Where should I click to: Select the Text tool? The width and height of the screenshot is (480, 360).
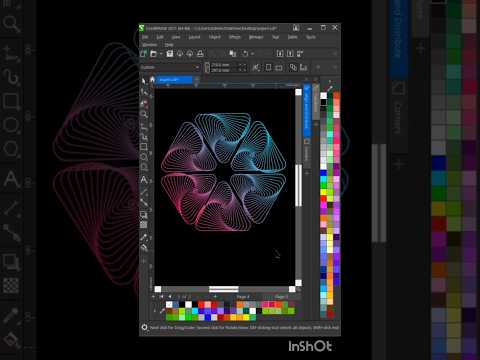[x=144, y=180]
